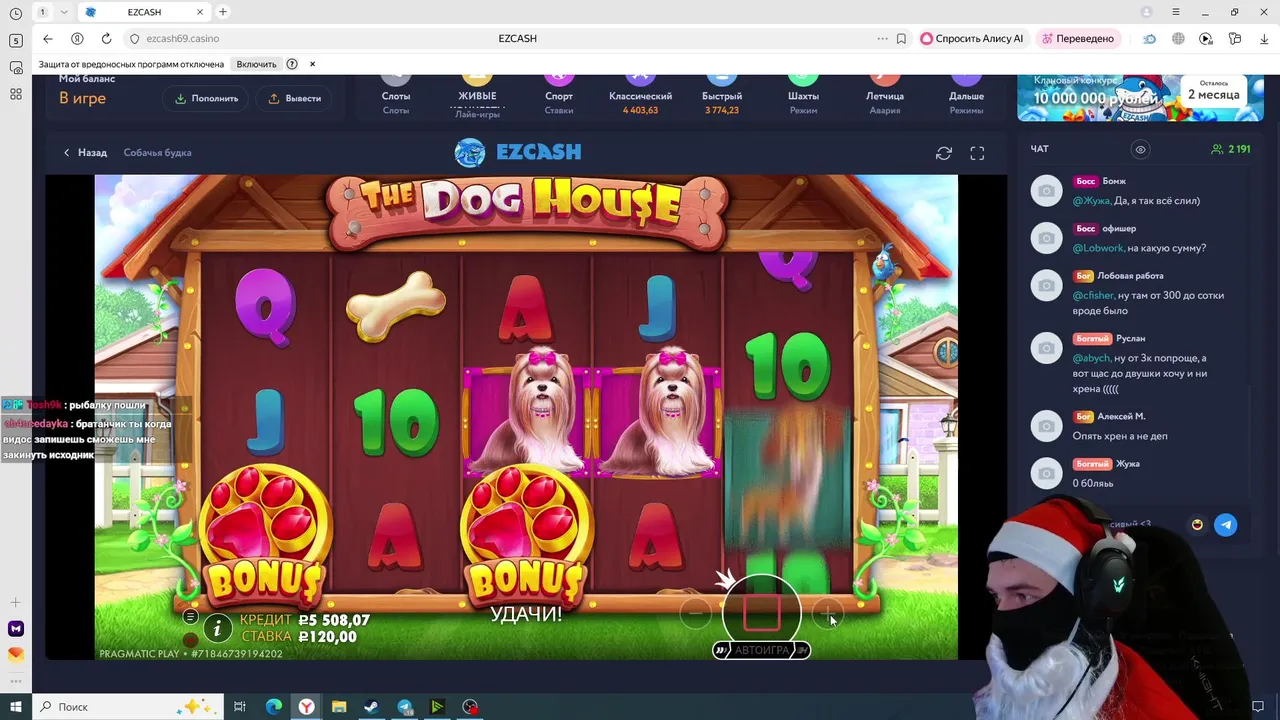Open the Шахты mode category
Screen dimensions: 1280x720
803,96
